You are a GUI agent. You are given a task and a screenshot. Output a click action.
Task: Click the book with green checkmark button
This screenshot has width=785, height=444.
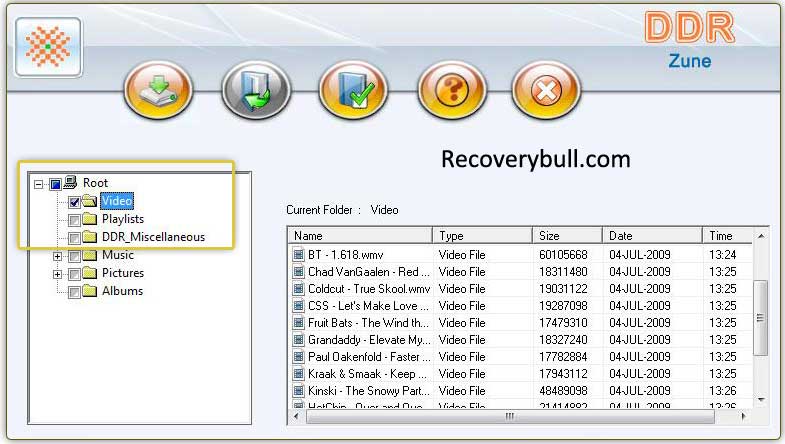point(353,90)
